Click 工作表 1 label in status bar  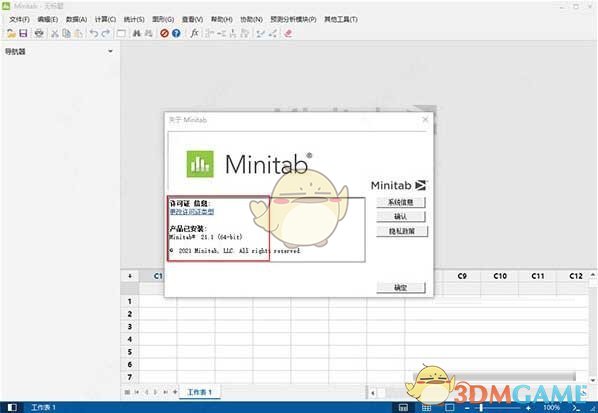(x=43, y=408)
